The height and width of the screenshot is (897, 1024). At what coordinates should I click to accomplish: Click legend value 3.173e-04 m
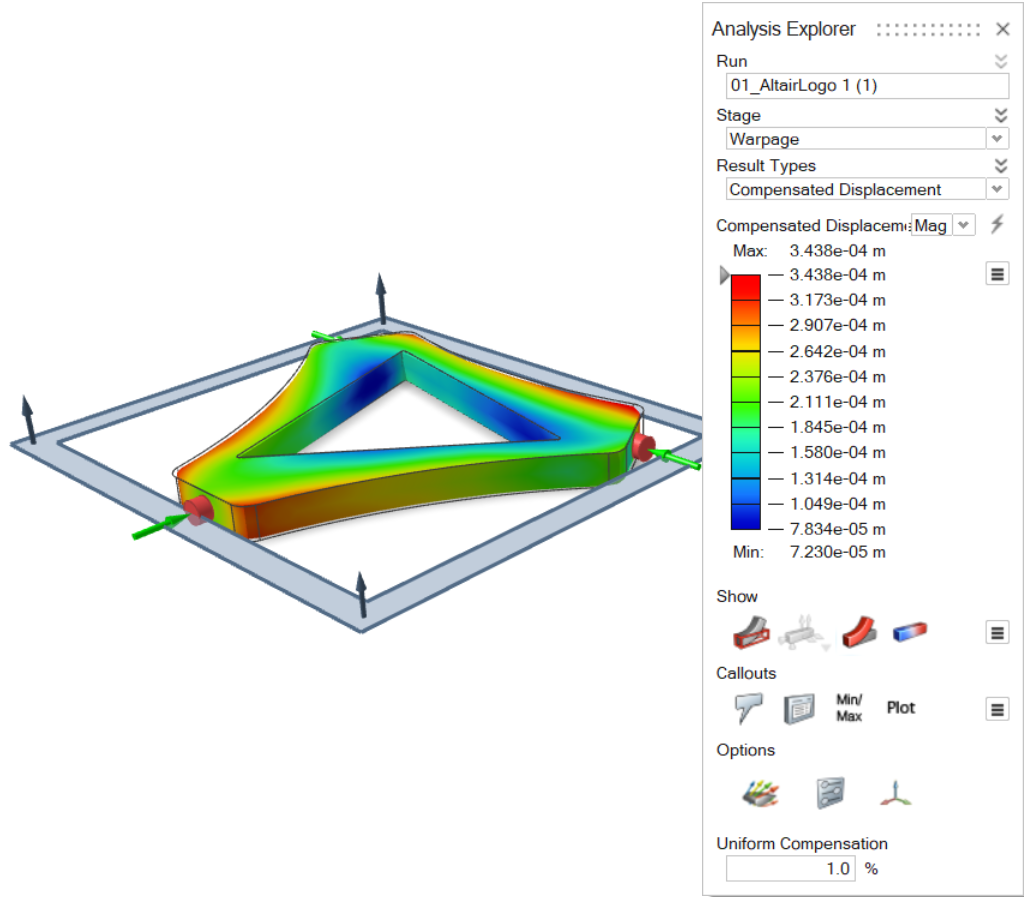coord(837,300)
